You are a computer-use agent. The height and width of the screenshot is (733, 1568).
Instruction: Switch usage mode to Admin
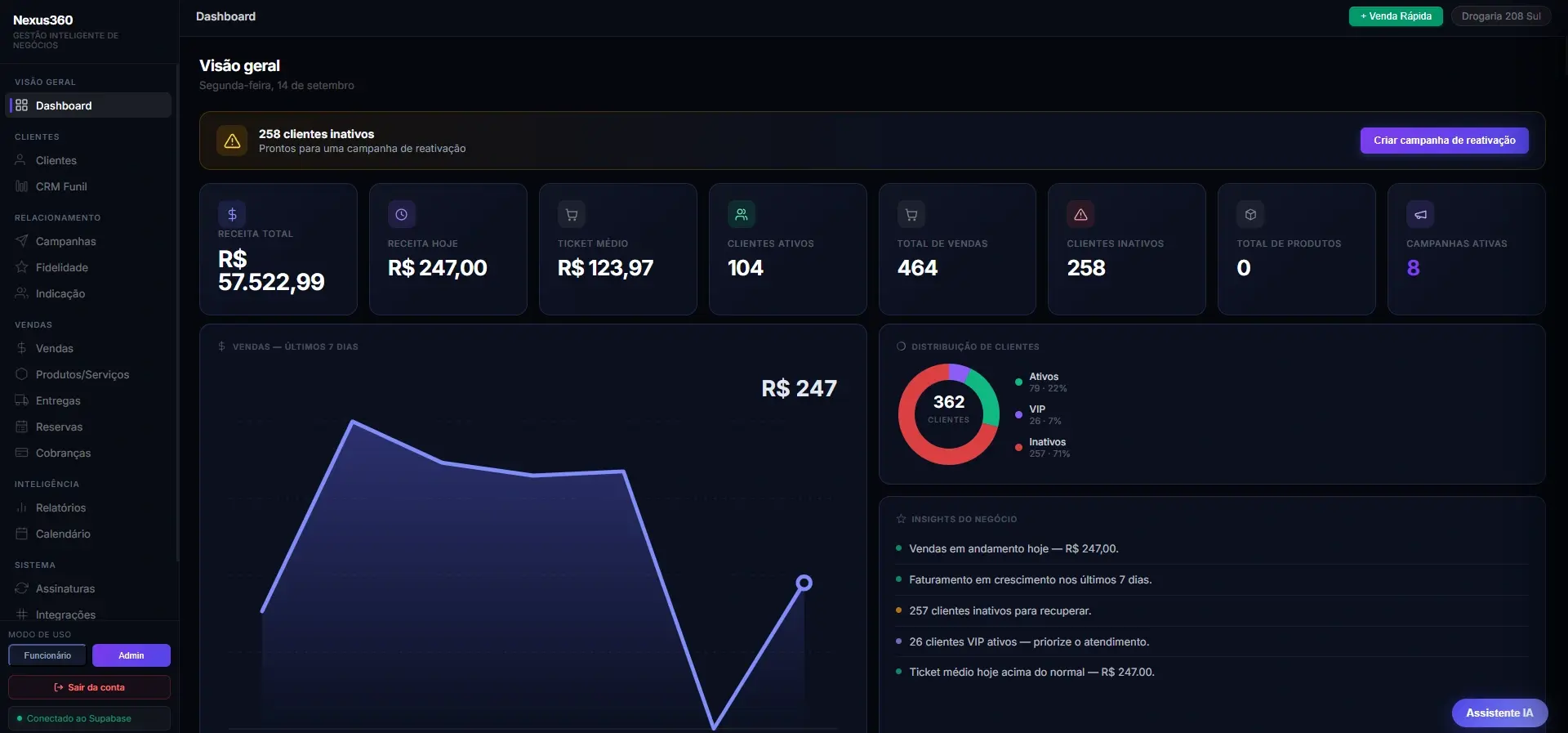tap(131, 655)
